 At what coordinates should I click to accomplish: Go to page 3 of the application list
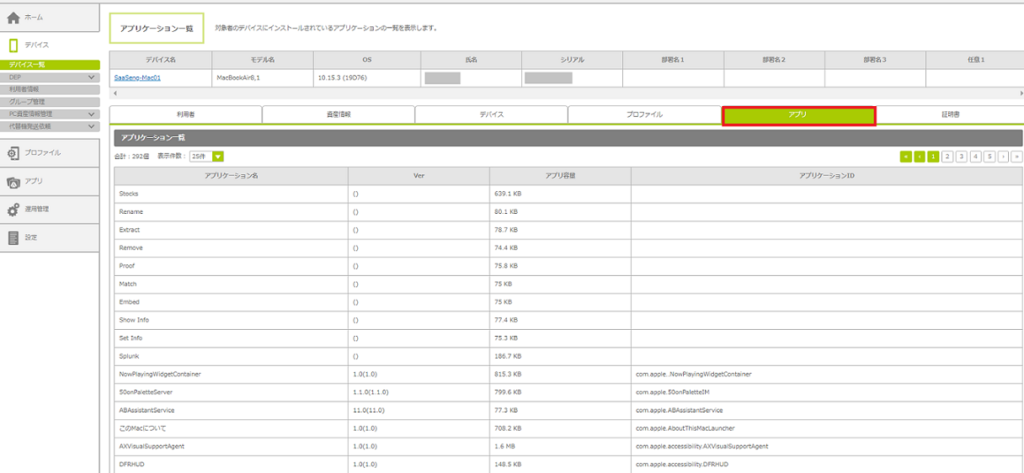(x=961, y=156)
